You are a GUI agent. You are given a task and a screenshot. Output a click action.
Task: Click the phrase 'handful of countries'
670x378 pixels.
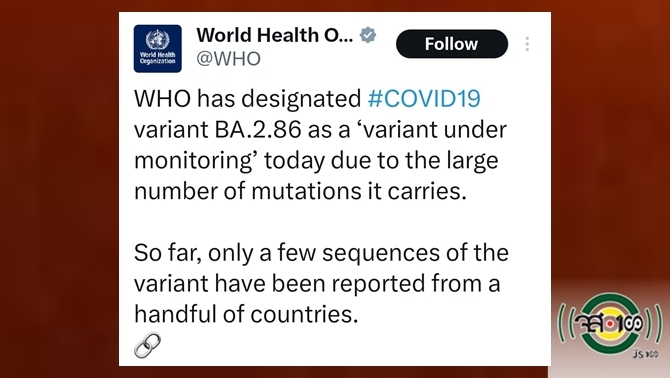click(x=246, y=314)
